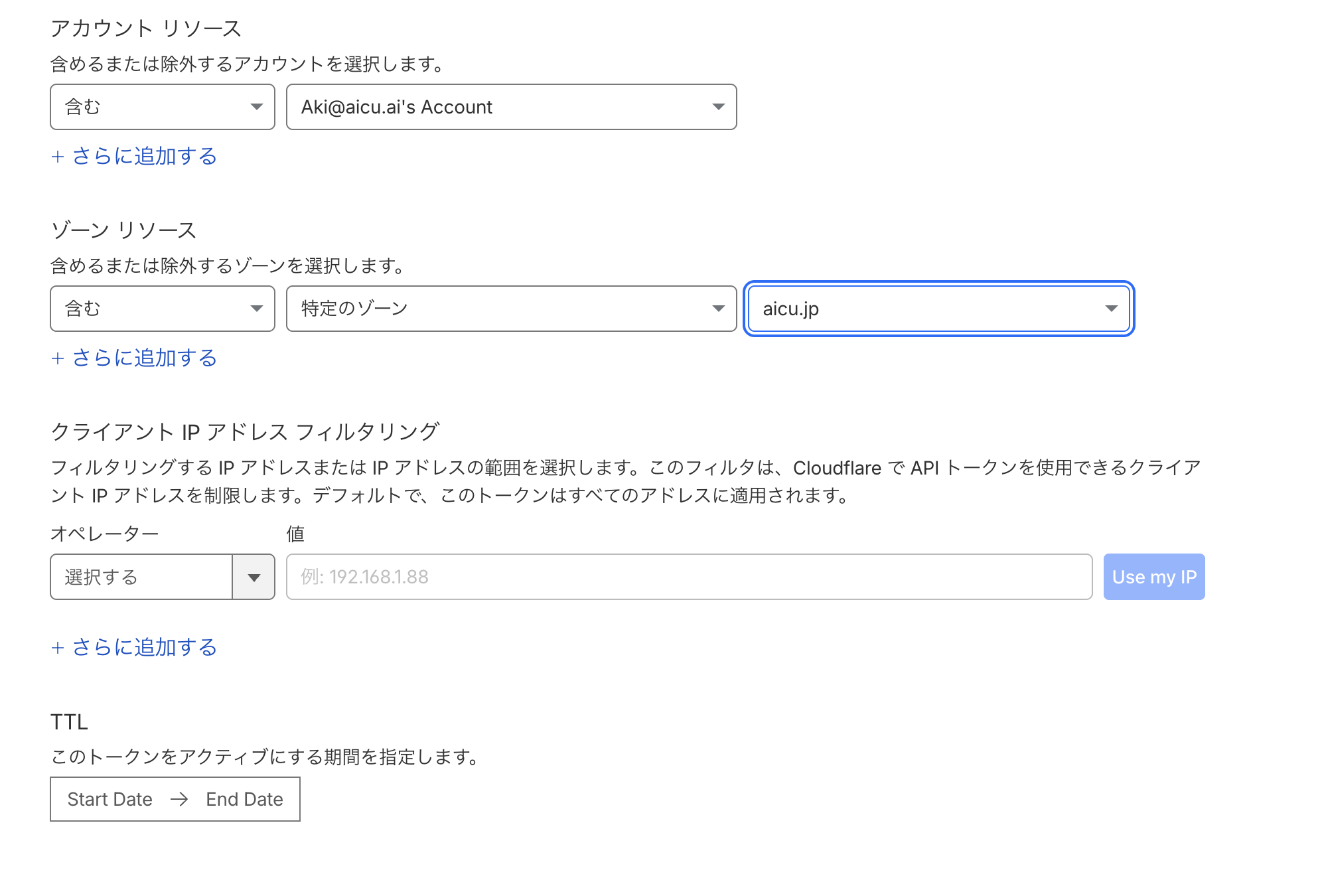Click the caret icon on Aki@aicu.ai's Account selector
The width and height of the screenshot is (1322, 896).
coord(719,107)
